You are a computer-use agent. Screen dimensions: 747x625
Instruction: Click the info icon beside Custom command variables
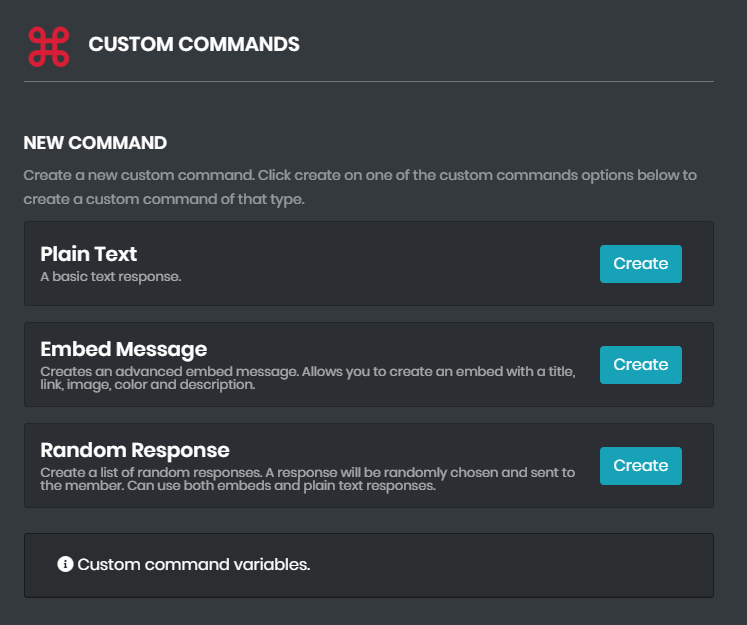pos(65,565)
